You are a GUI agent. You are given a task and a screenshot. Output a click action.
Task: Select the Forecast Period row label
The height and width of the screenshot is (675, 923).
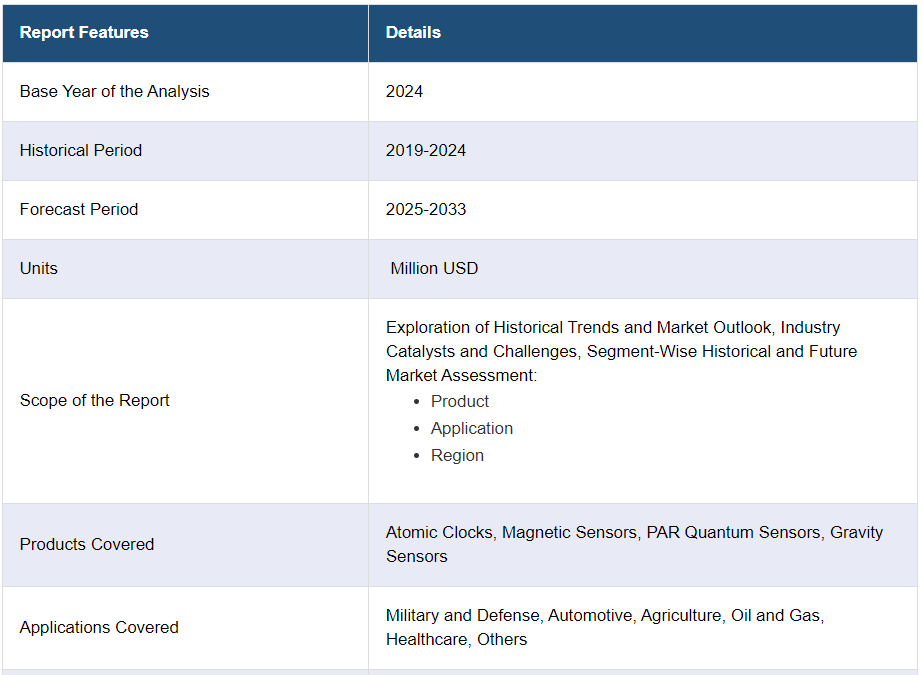point(79,209)
